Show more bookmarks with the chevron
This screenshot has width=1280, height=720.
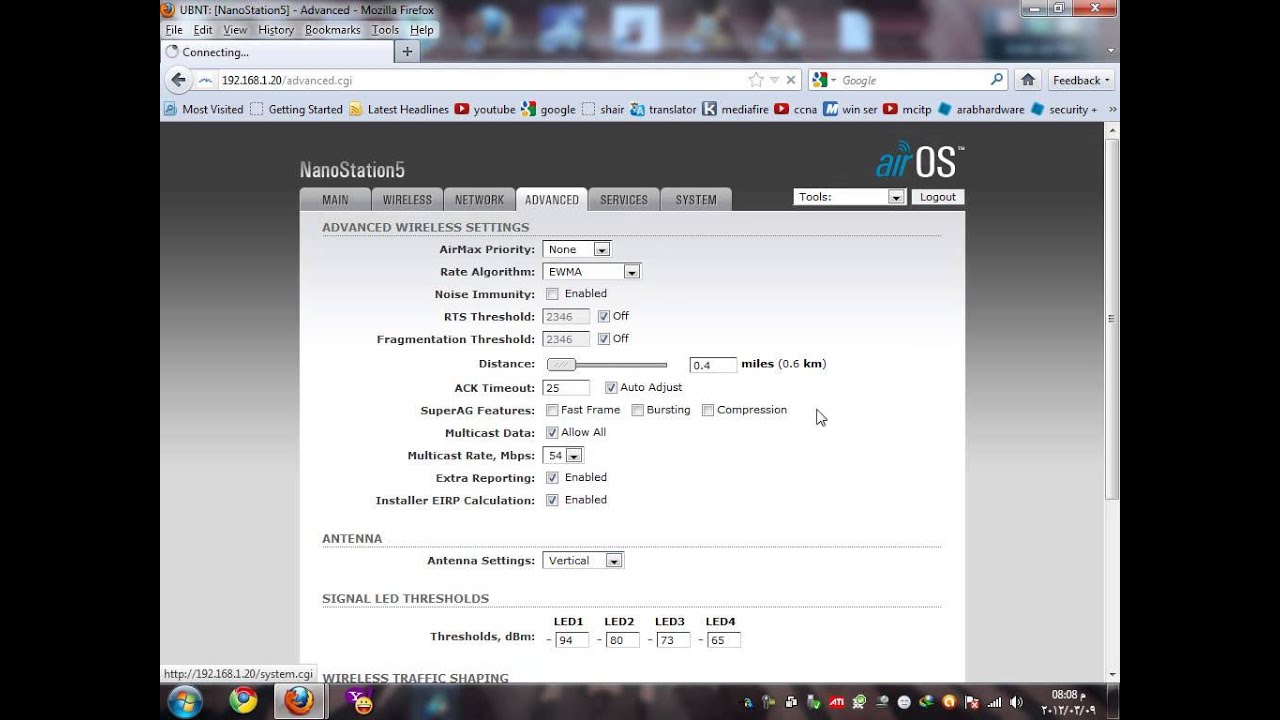tap(1112, 109)
